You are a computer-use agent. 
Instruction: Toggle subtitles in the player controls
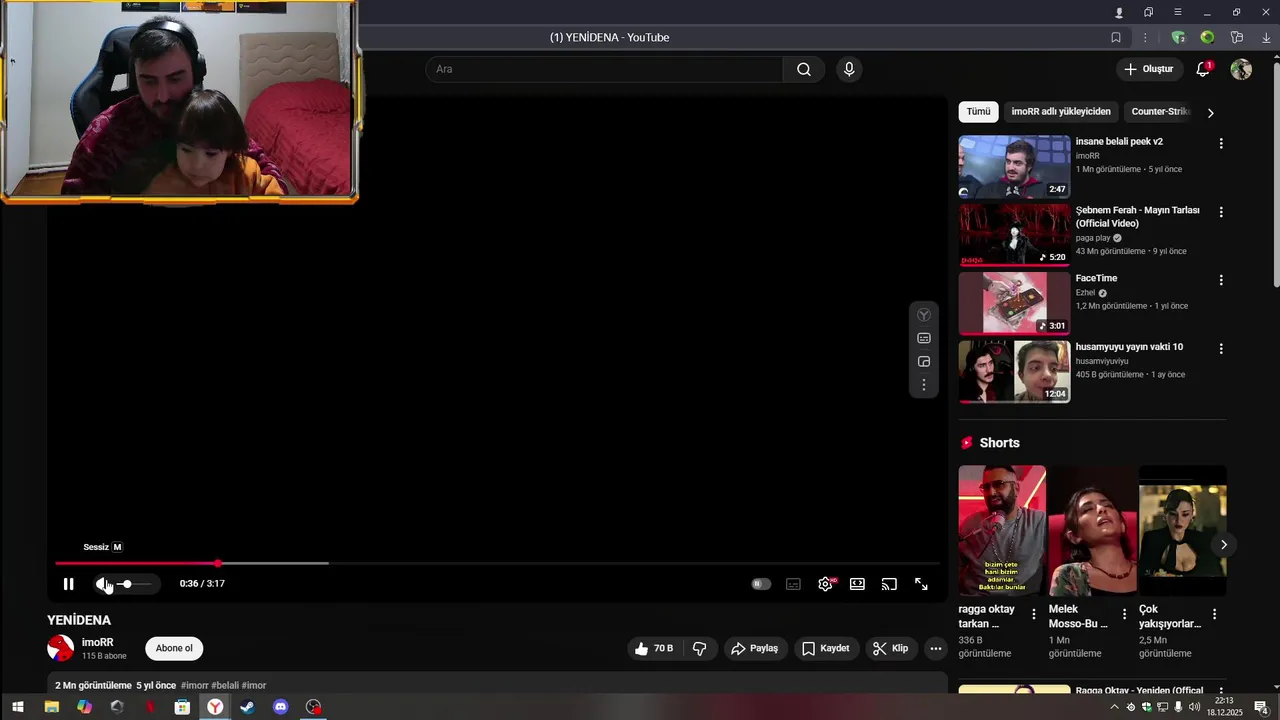[793, 584]
